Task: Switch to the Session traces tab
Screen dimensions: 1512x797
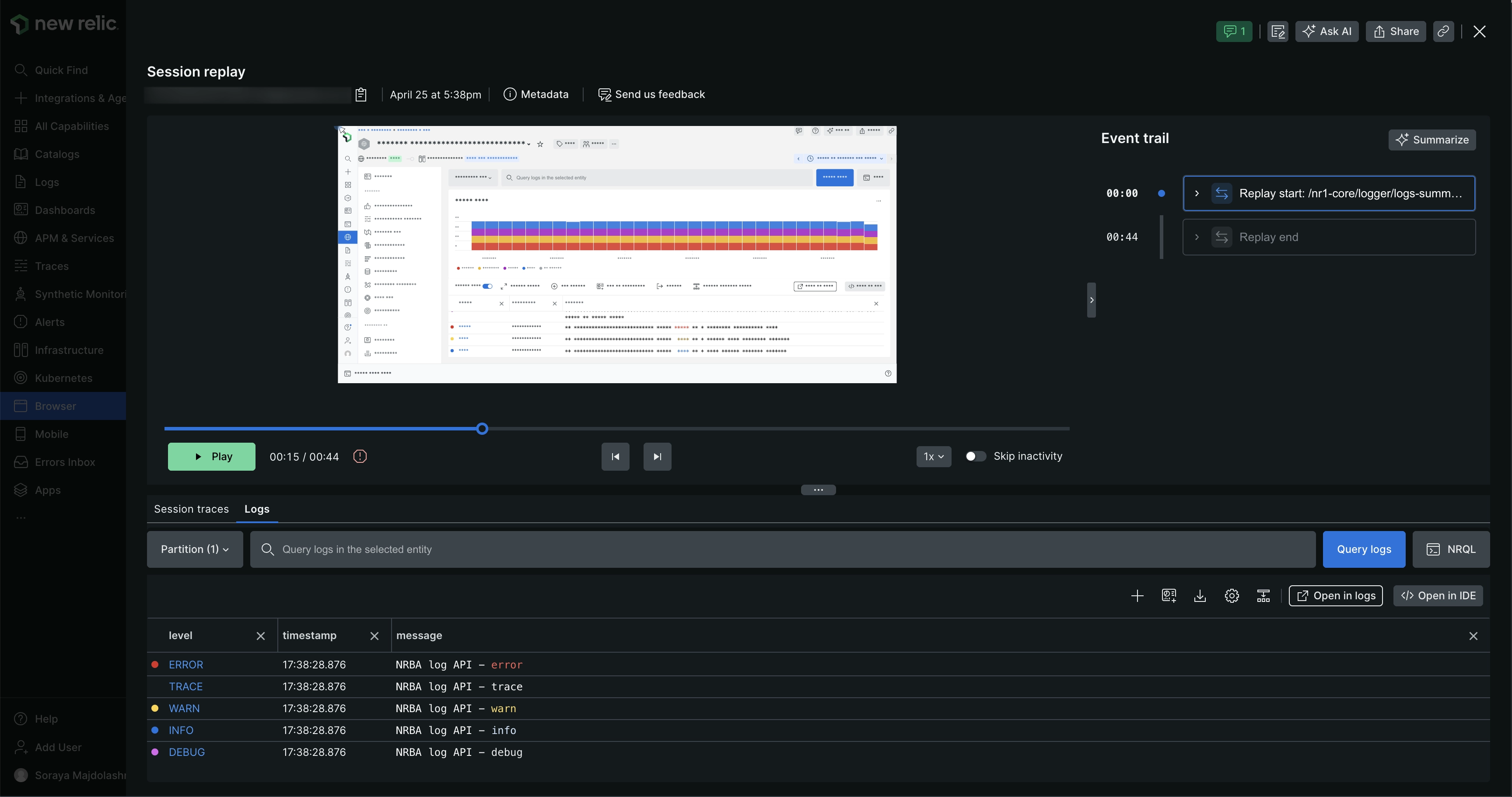Action: (x=191, y=510)
